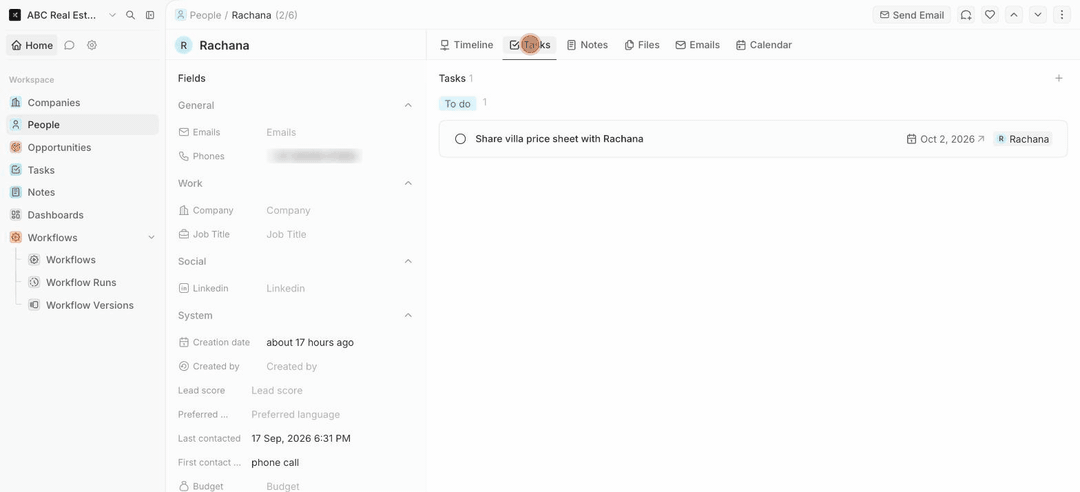The width and height of the screenshot is (1080, 492).
Task: Click the Preferred language field value
Action: tap(295, 415)
